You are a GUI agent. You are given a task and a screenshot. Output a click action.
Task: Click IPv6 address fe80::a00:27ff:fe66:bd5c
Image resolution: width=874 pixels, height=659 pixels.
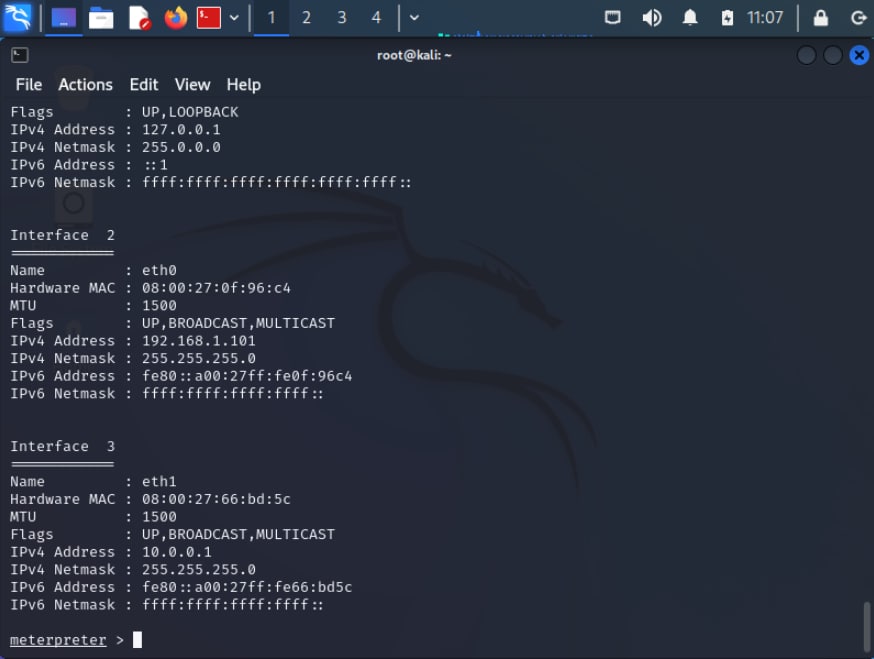click(x=247, y=587)
